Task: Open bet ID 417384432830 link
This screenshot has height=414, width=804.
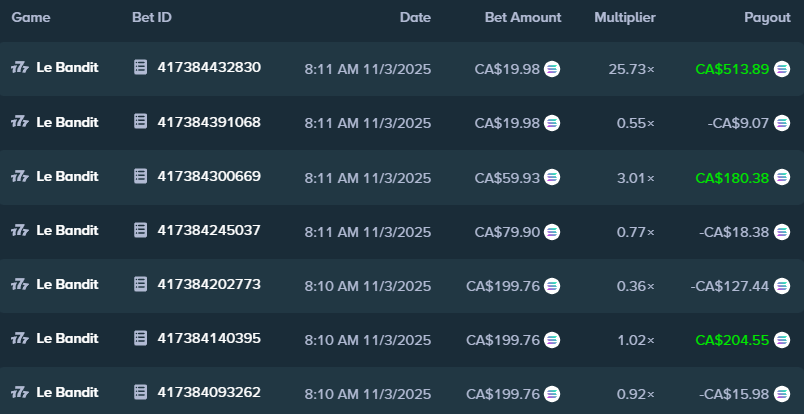Action: point(209,68)
